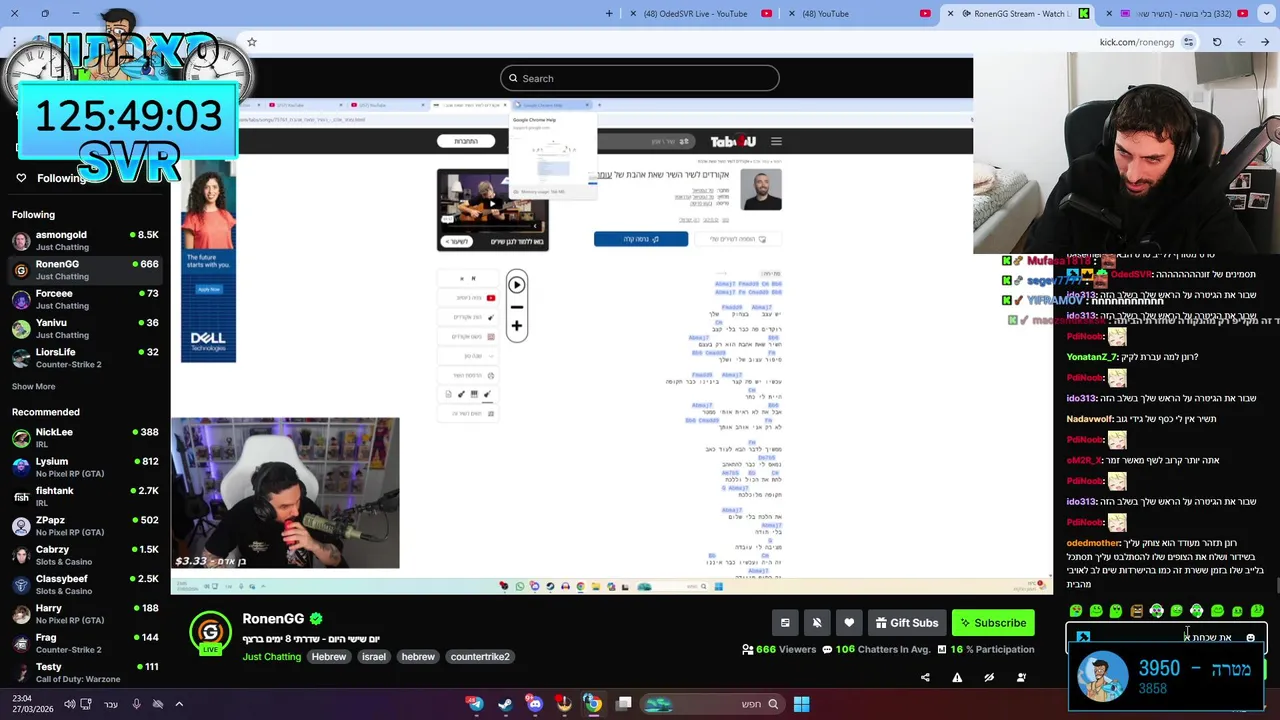Click the israel tag chip
This screenshot has height=720, width=1280.
coord(373,657)
